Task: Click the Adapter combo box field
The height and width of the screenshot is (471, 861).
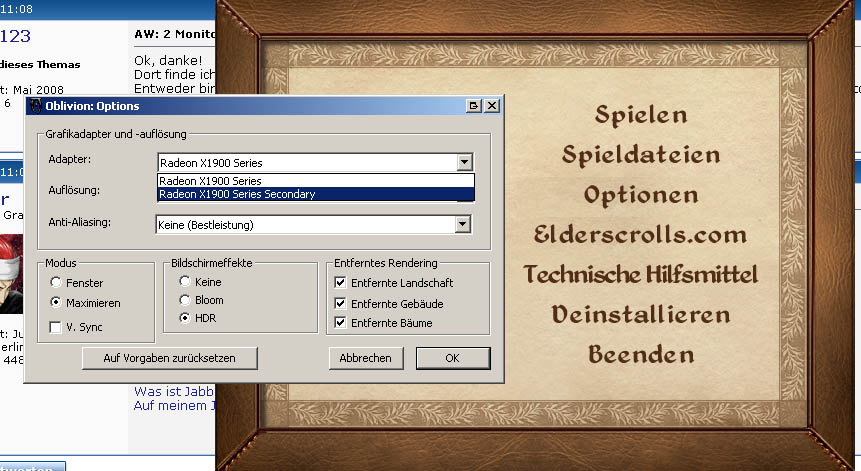Action: (x=315, y=162)
